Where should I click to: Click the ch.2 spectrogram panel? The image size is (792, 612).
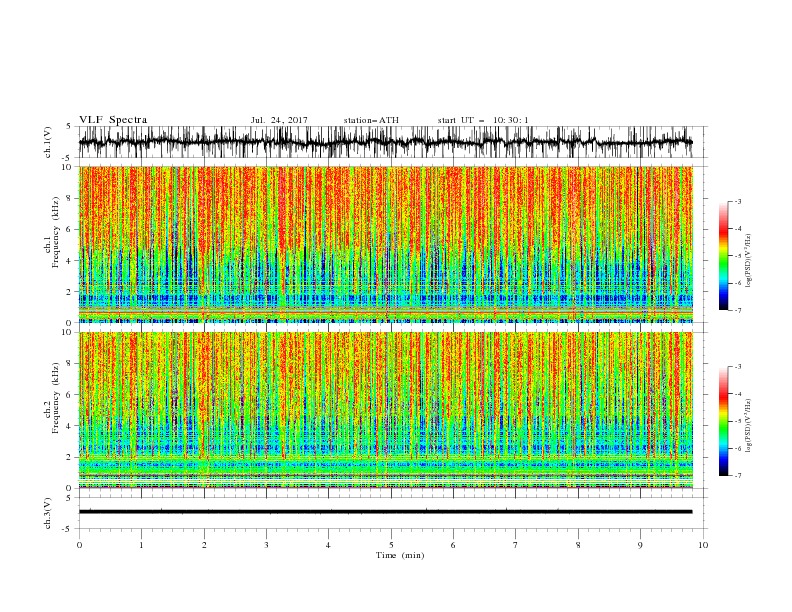click(385, 410)
